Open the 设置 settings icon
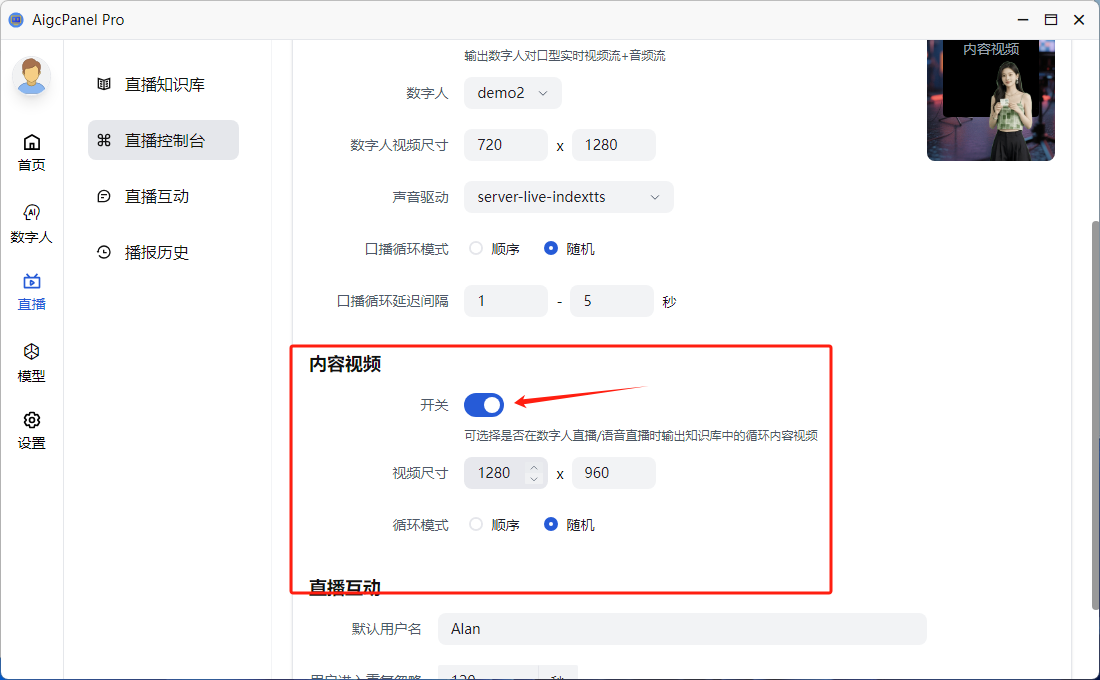This screenshot has width=1100, height=680. coord(31,428)
